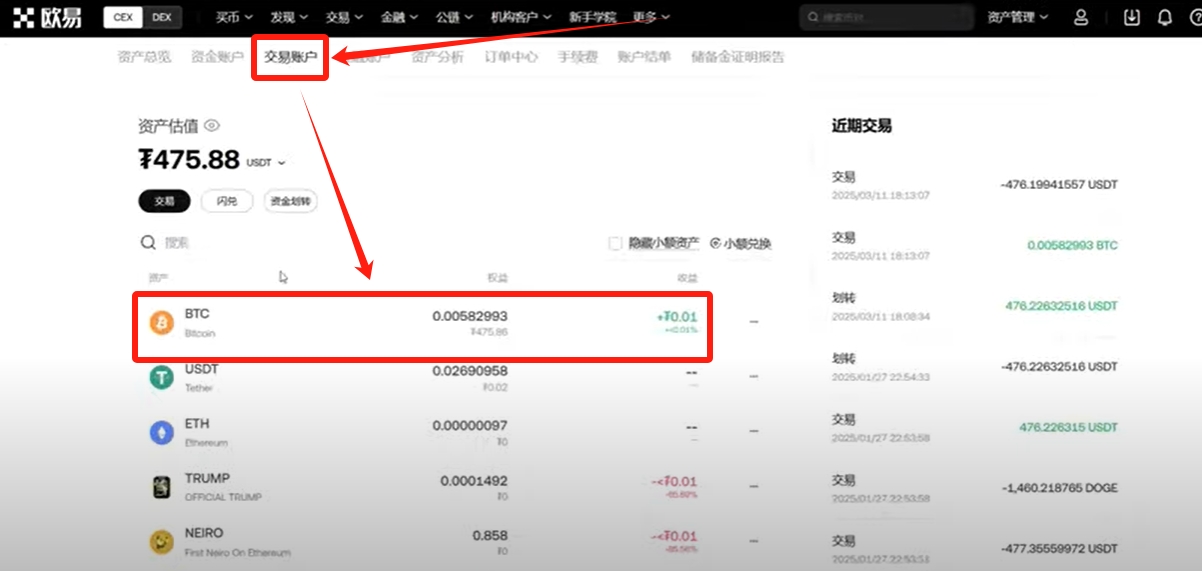Change valuation currency from USDT
This screenshot has width=1202, height=571.
pyautogui.click(x=266, y=162)
